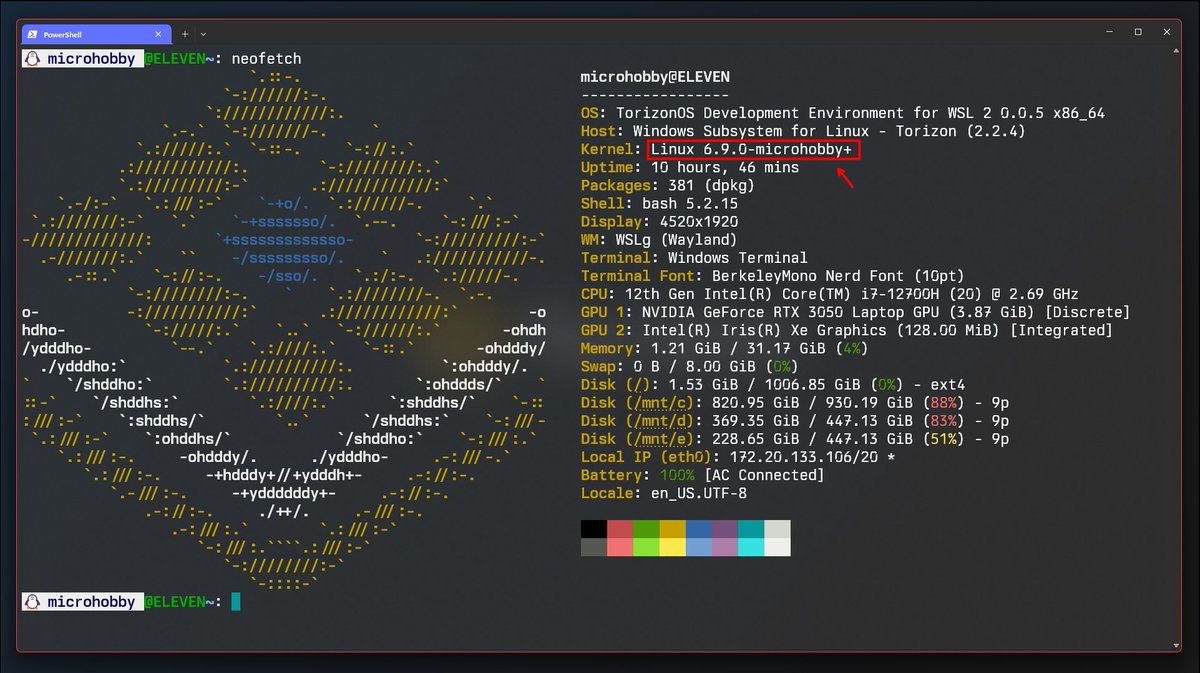The image size is (1200, 673).
Task: Click the lime green swatch in the bottom palette row
Action: click(x=646, y=547)
